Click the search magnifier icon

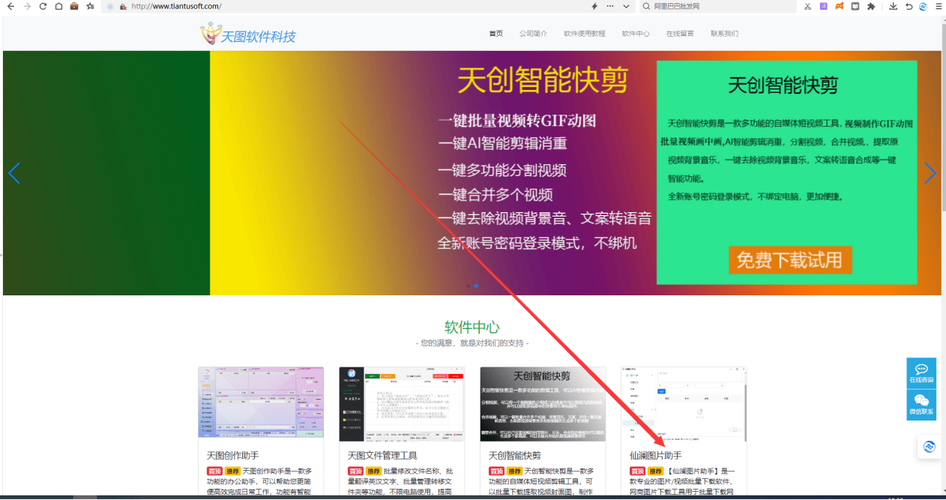click(x=646, y=6)
